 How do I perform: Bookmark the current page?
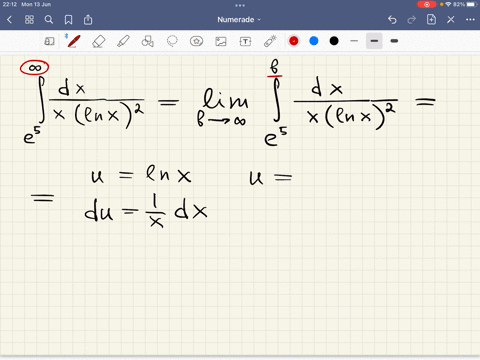coord(68,20)
